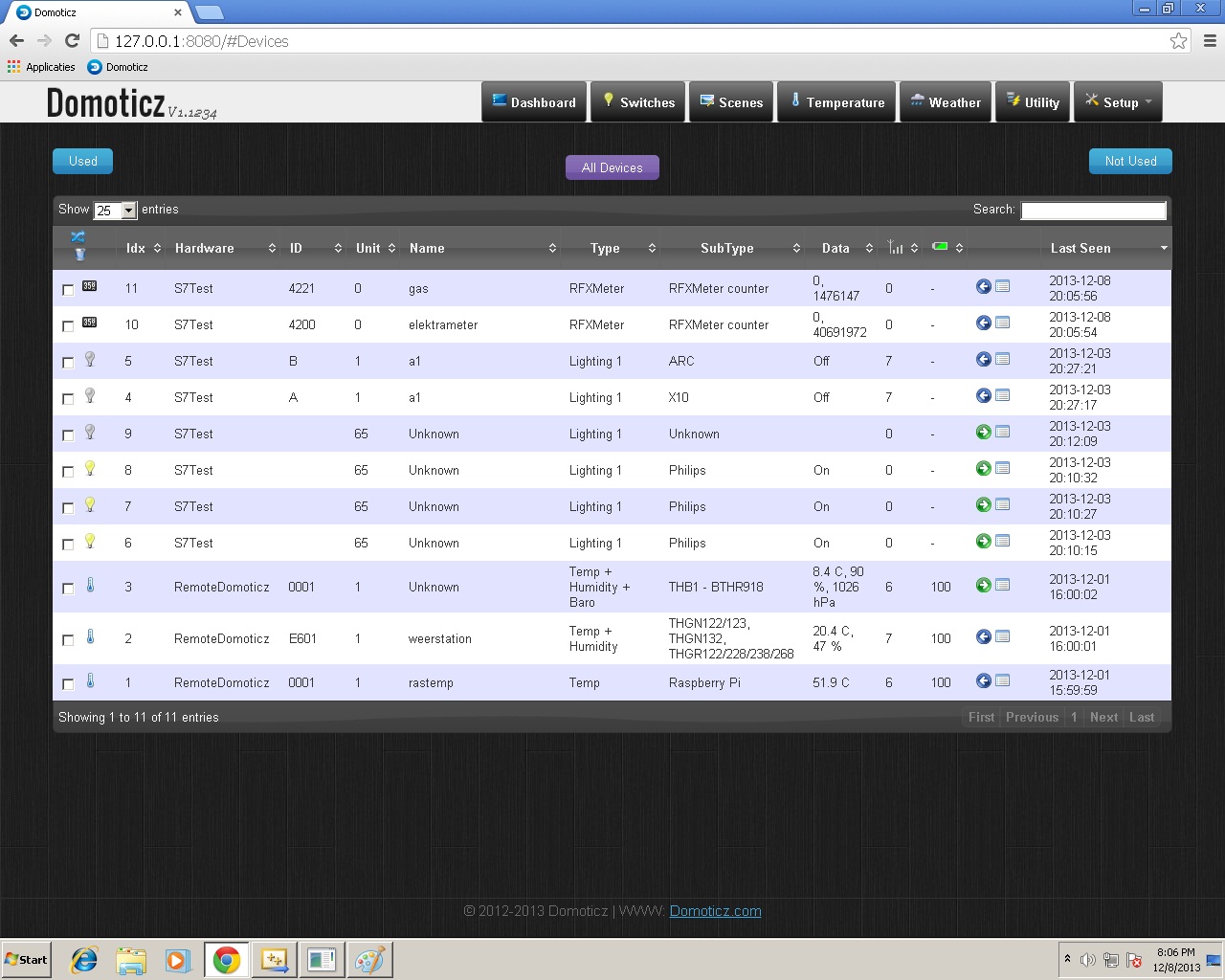Select checkbox for device Idx 8

[68, 472]
